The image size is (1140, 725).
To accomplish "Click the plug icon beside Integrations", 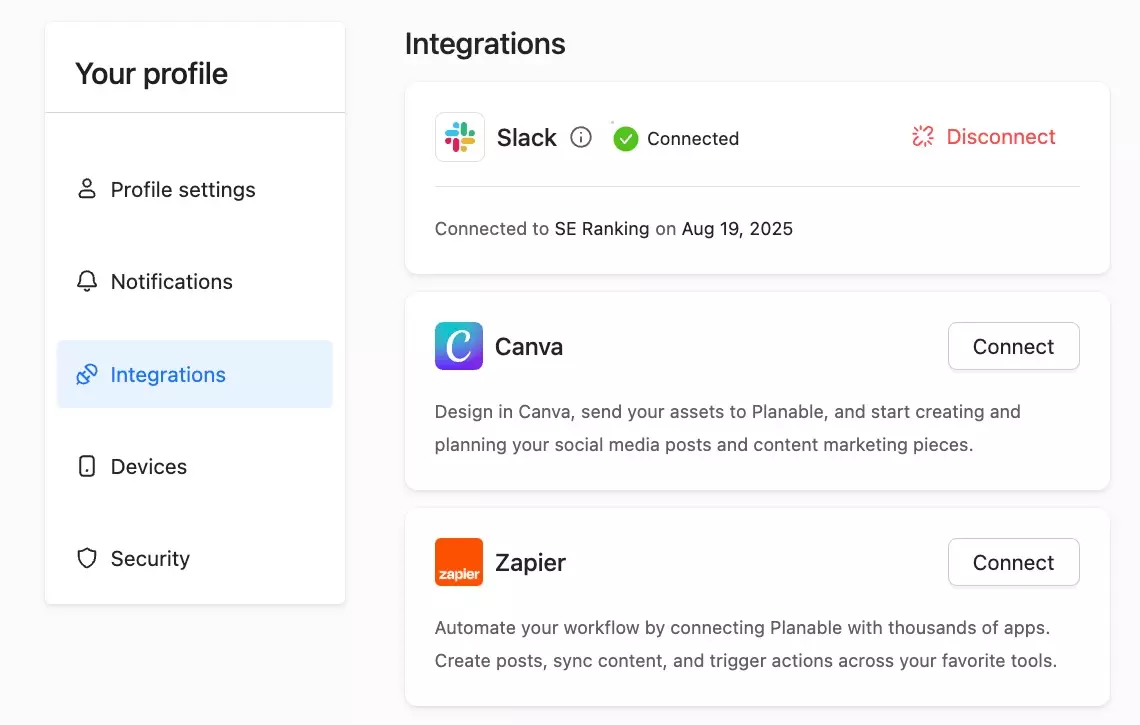I will click(x=87, y=374).
